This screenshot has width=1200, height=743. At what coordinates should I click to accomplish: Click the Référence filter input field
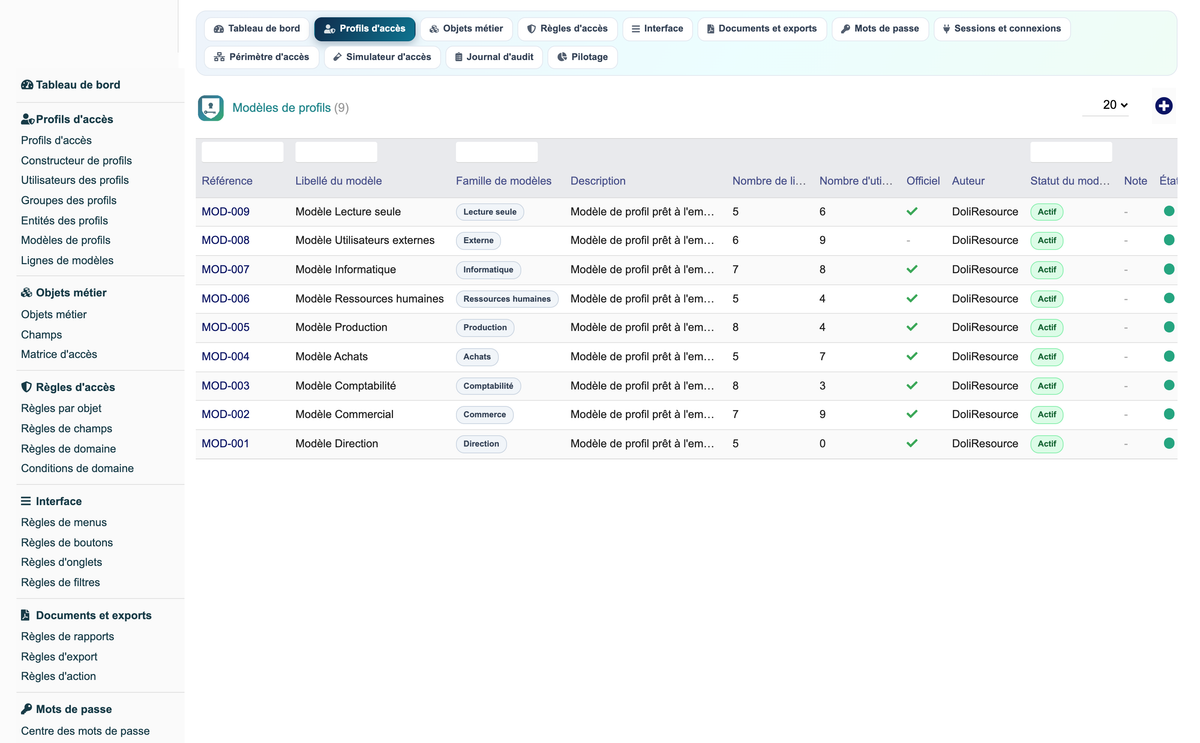(x=242, y=152)
